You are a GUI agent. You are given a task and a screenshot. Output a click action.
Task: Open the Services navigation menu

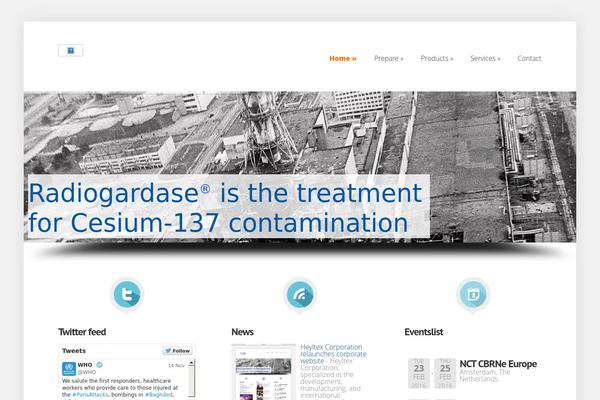point(485,59)
